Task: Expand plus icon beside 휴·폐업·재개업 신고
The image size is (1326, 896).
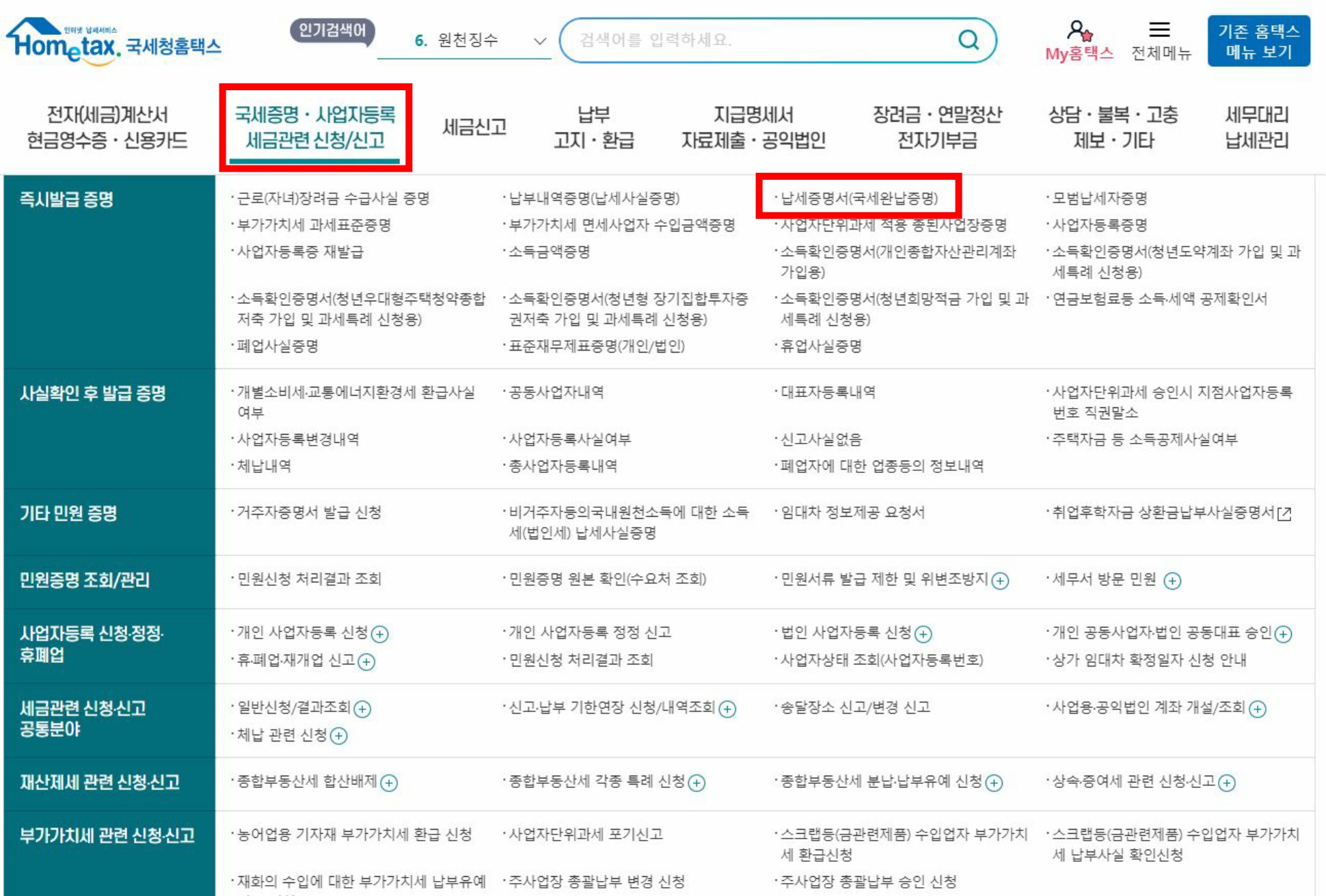Action: pos(367,662)
